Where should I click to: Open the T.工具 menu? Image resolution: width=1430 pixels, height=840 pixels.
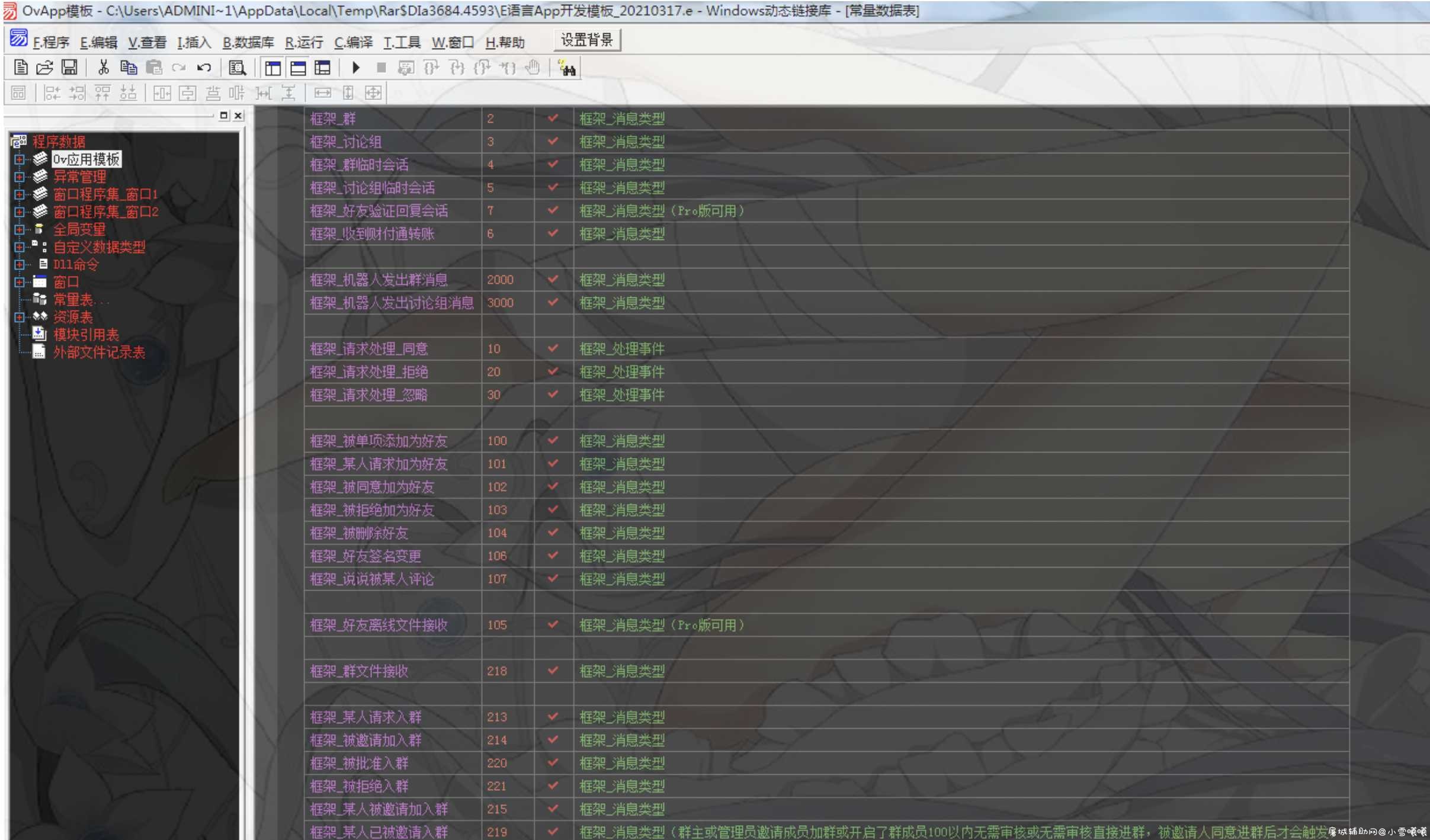point(402,43)
